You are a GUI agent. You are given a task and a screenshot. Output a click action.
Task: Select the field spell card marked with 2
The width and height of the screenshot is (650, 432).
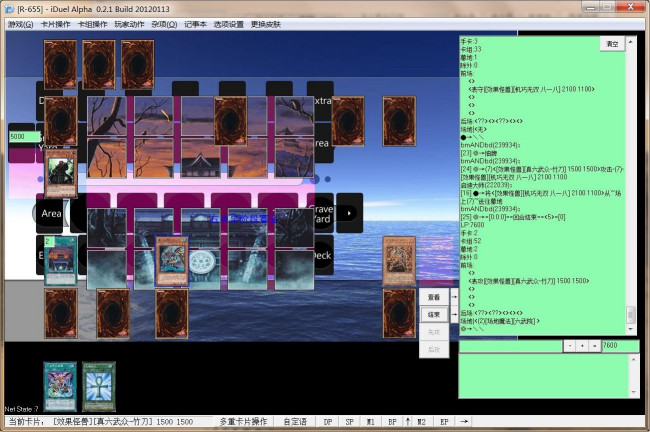coord(61,261)
